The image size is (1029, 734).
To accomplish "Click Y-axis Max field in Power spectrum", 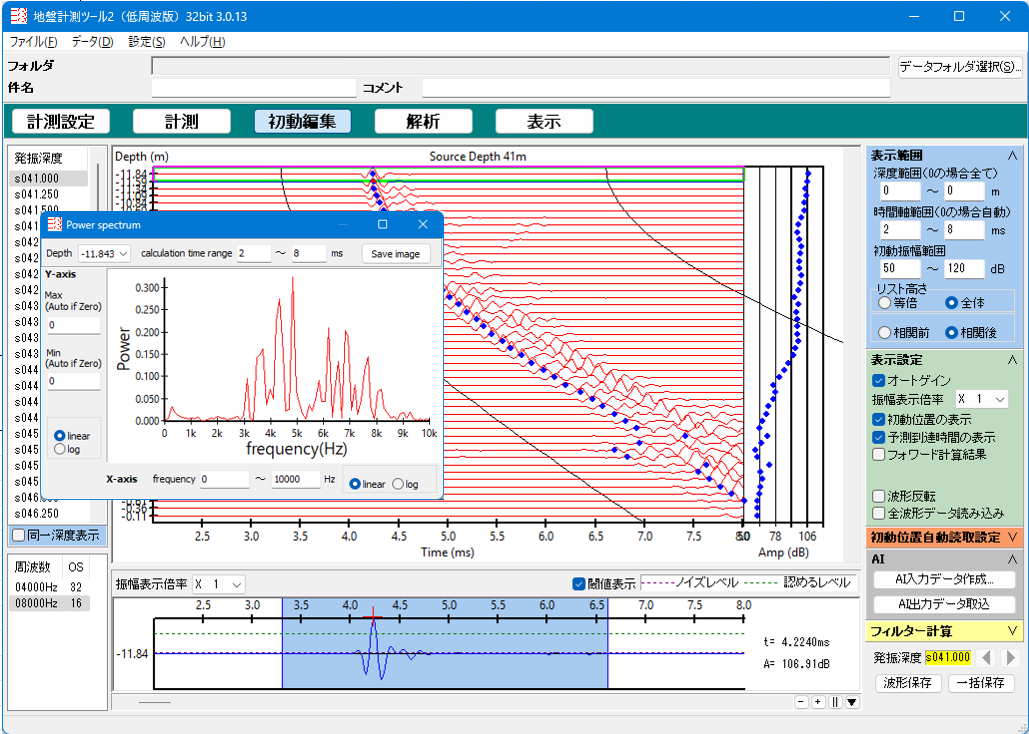I will 74,325.
